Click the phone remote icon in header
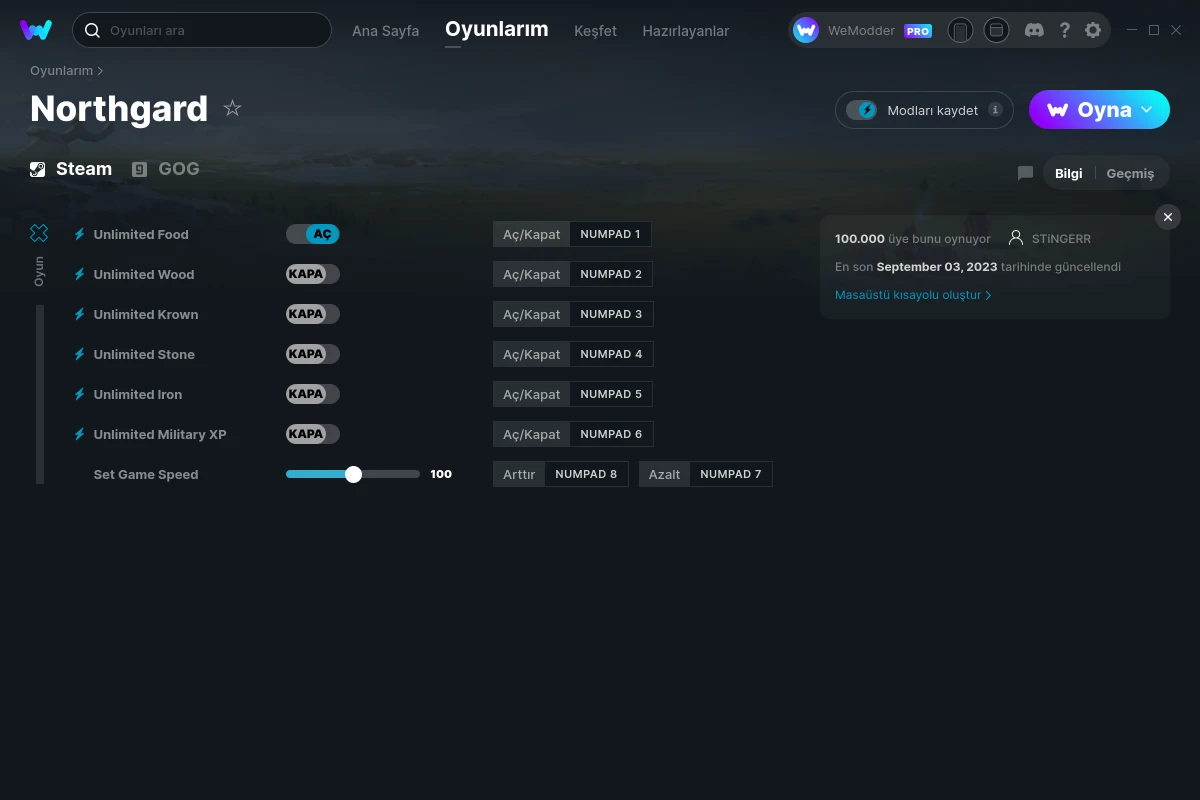 pyautogui.click(x=960, y=30)
